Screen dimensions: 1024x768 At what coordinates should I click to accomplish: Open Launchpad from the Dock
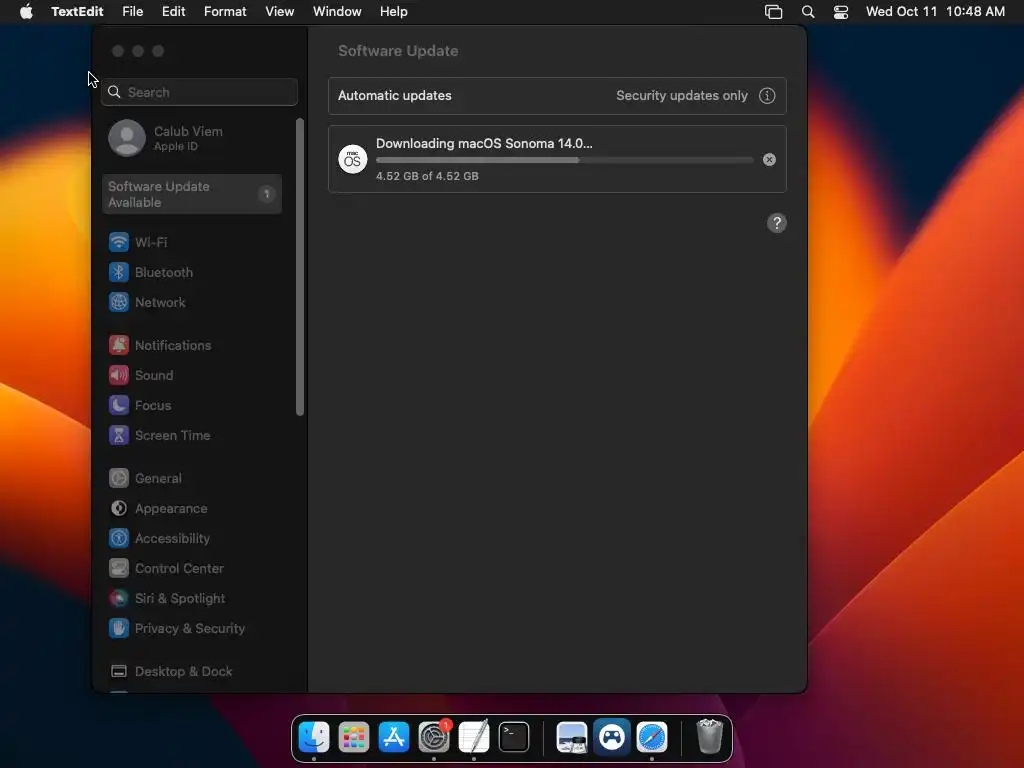tap(354, 737)
